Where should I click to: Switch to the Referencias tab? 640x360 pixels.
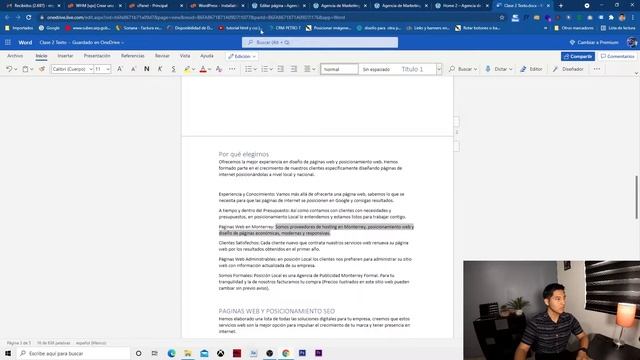[x=133, y=56]
